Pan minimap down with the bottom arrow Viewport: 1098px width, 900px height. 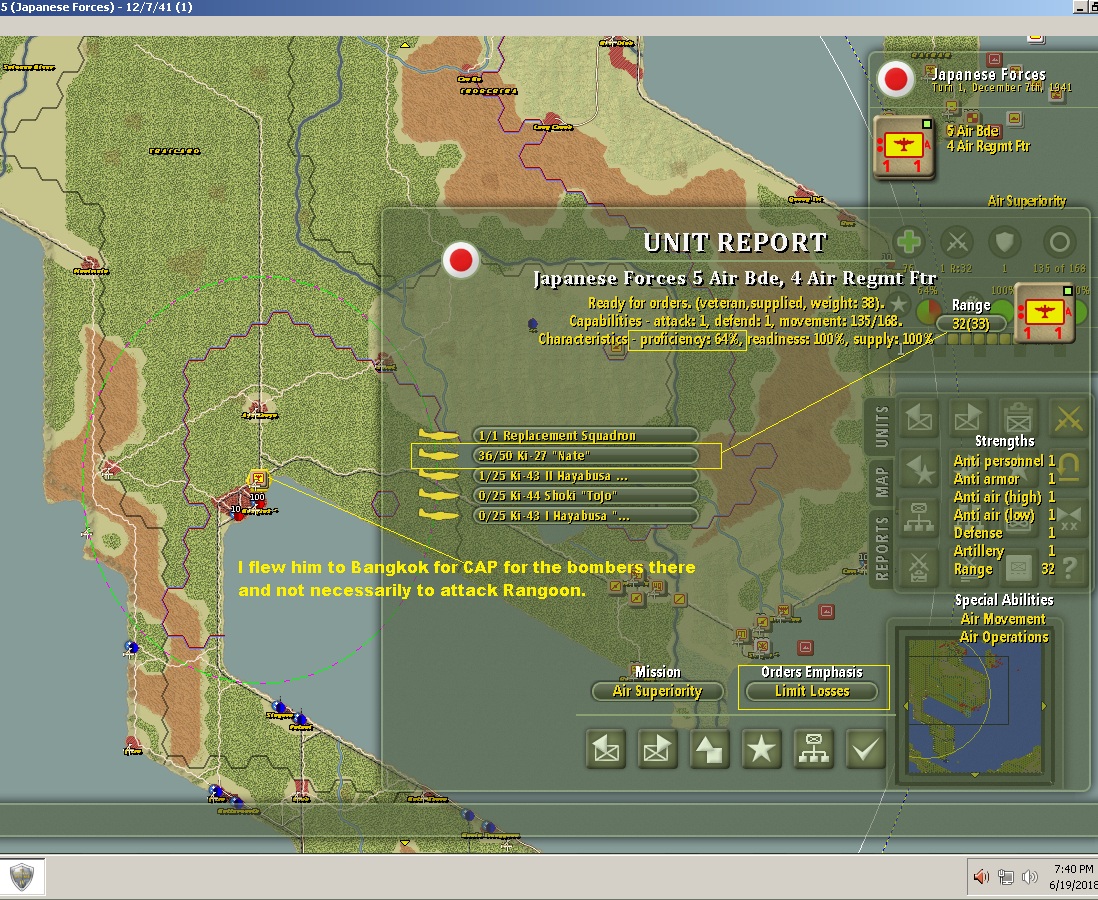click(975, 775)
